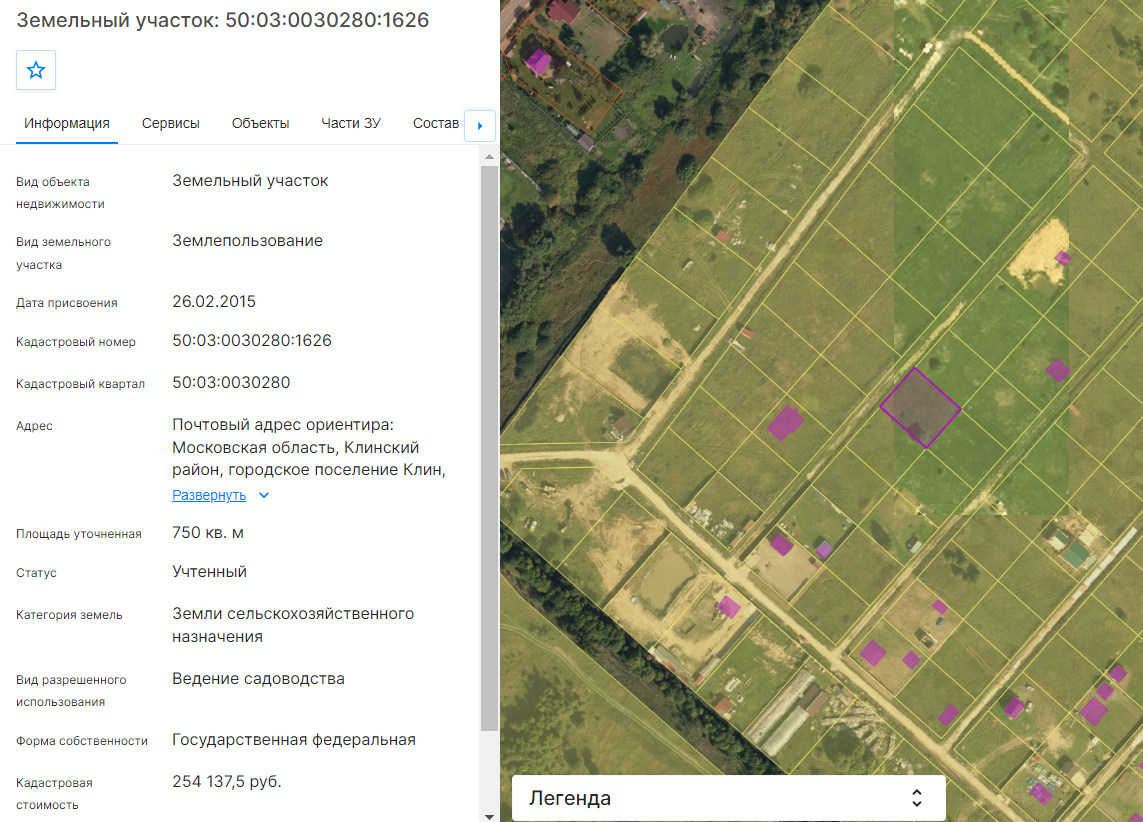Click status value Учтенный
The height and width of the screenshot is (822, 1143).
pyautogui.click(x=209, y=571)
